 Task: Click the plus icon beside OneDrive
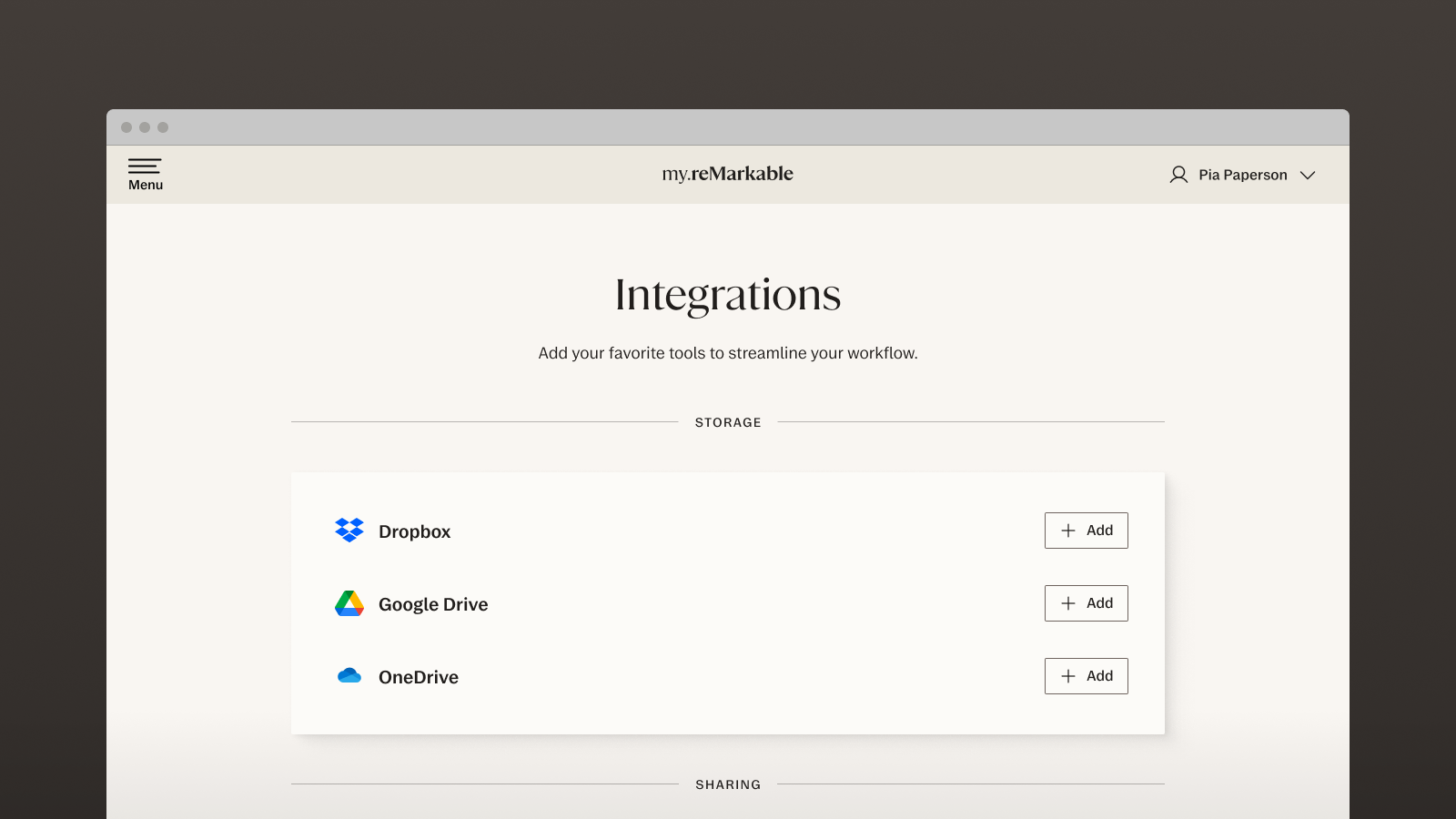[x=1068, y=676]
